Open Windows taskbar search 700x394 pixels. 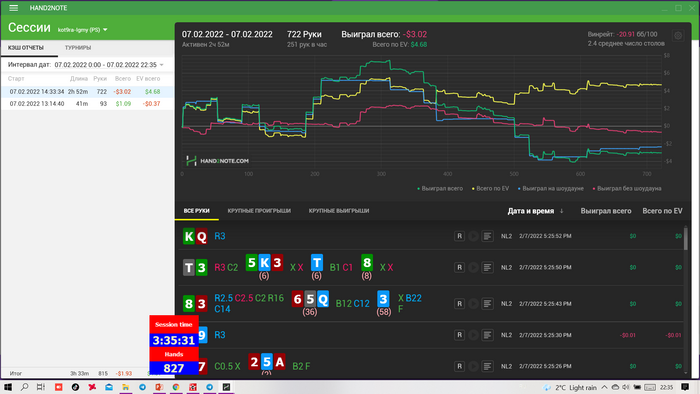pos(25,387)
